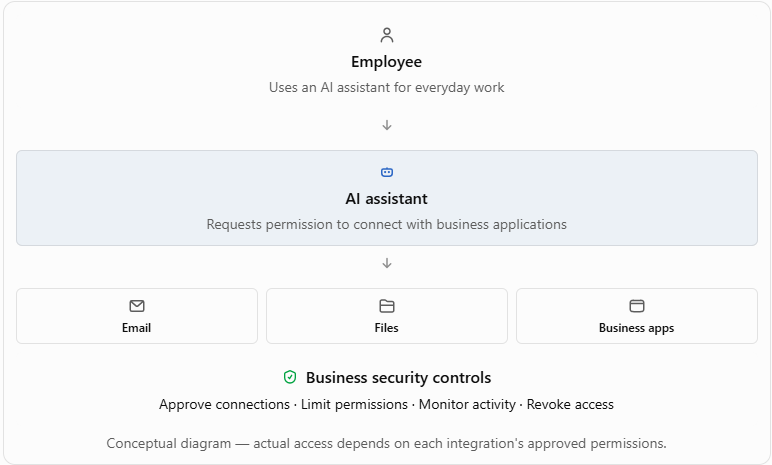Click the Business apps label text

click(637, 329)
